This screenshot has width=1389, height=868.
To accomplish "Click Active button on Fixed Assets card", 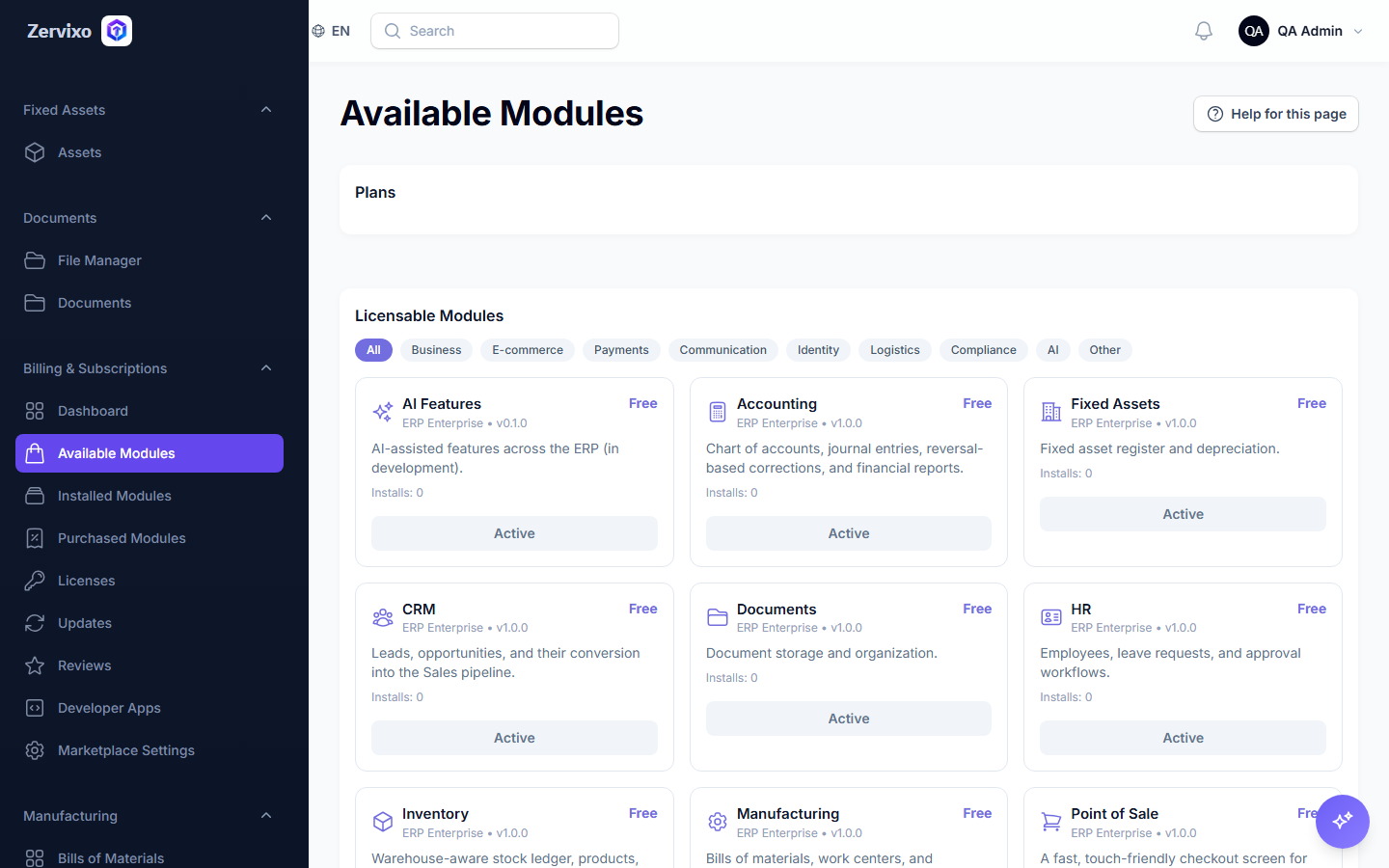I will click(x=1183, y=514).
